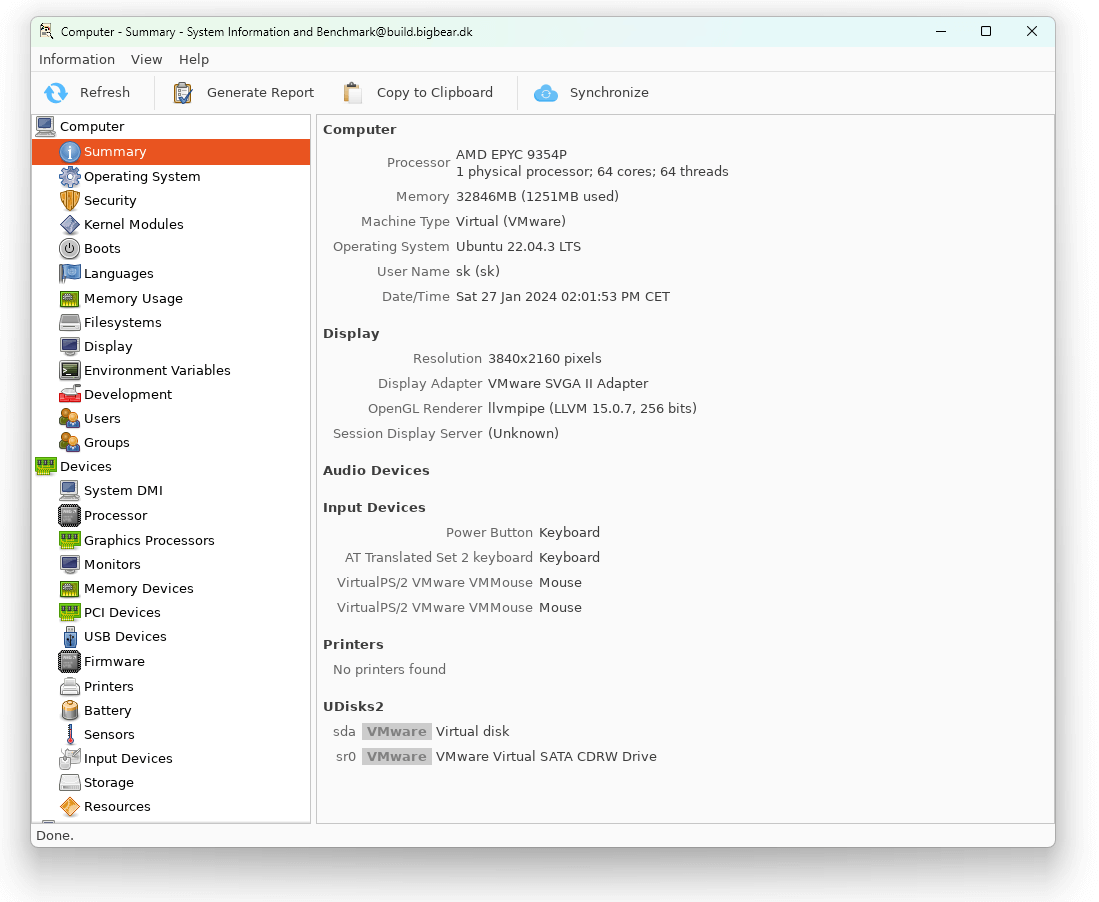Maximize the System Information window

(x=986, y=32)
